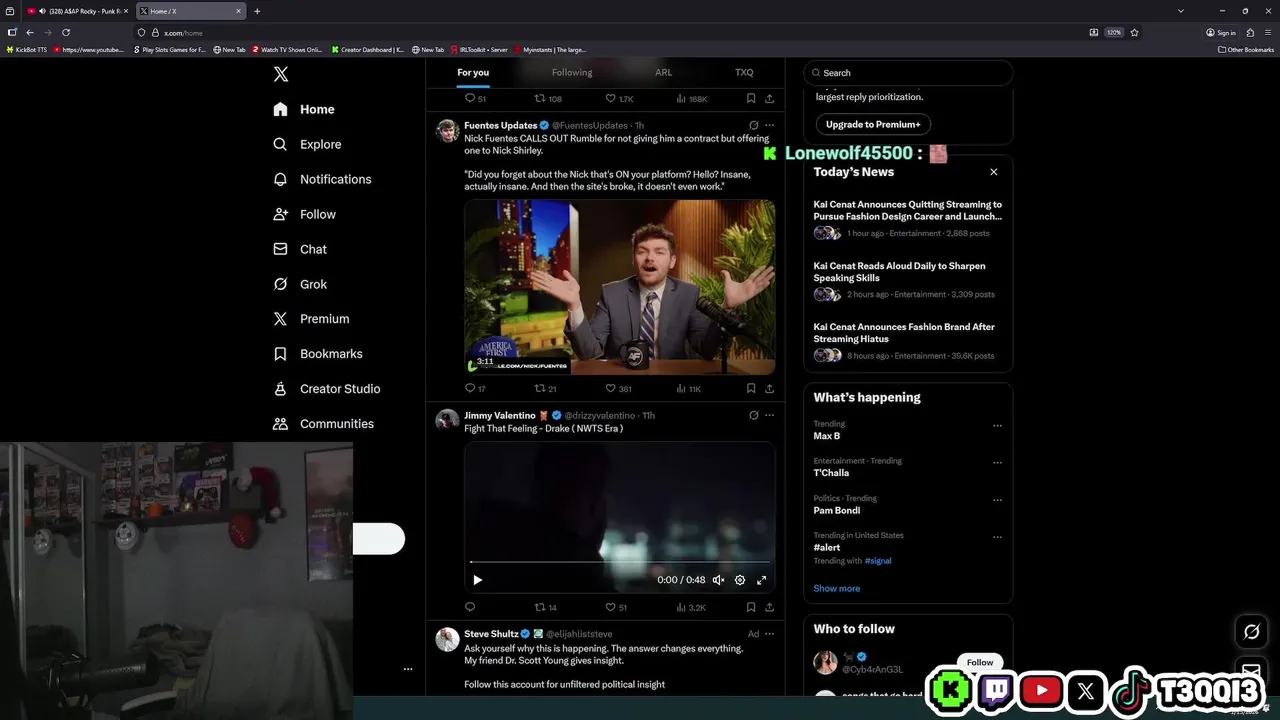Image resolution: width=1280 pixels, height=720 pixels.
Task: Click Upgrade to Premium+ button
Action: [x=873, y=125]
